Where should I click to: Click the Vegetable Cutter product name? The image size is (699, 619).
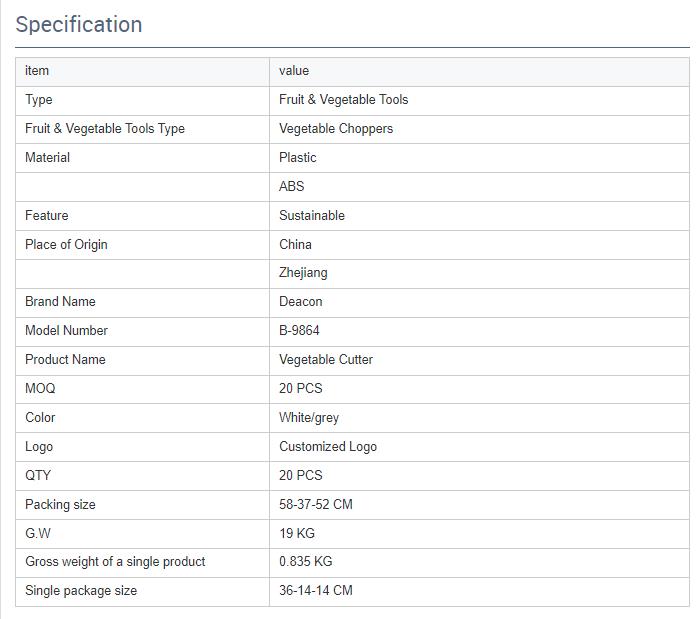326,360
